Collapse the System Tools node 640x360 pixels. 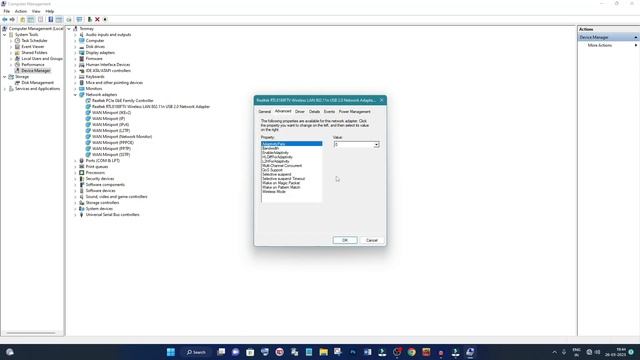pyautogui.click(x=4, y=35)
